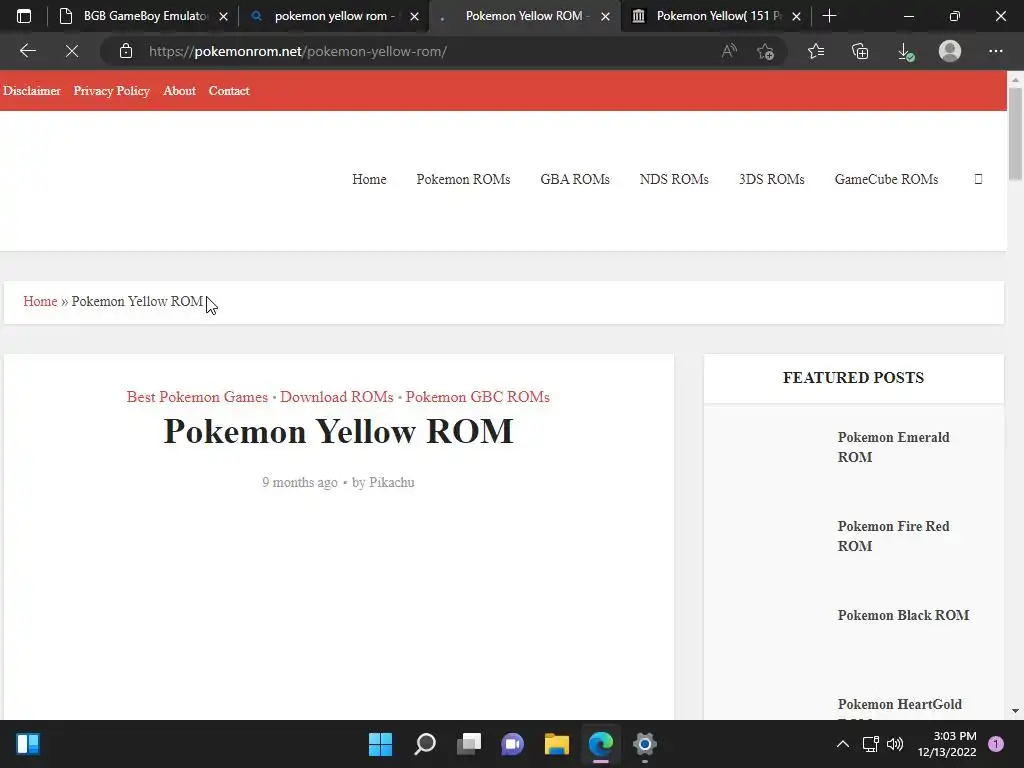Close the pokemon yellow rom search tab
1024x768 pixels.
[x=414, y=16]
